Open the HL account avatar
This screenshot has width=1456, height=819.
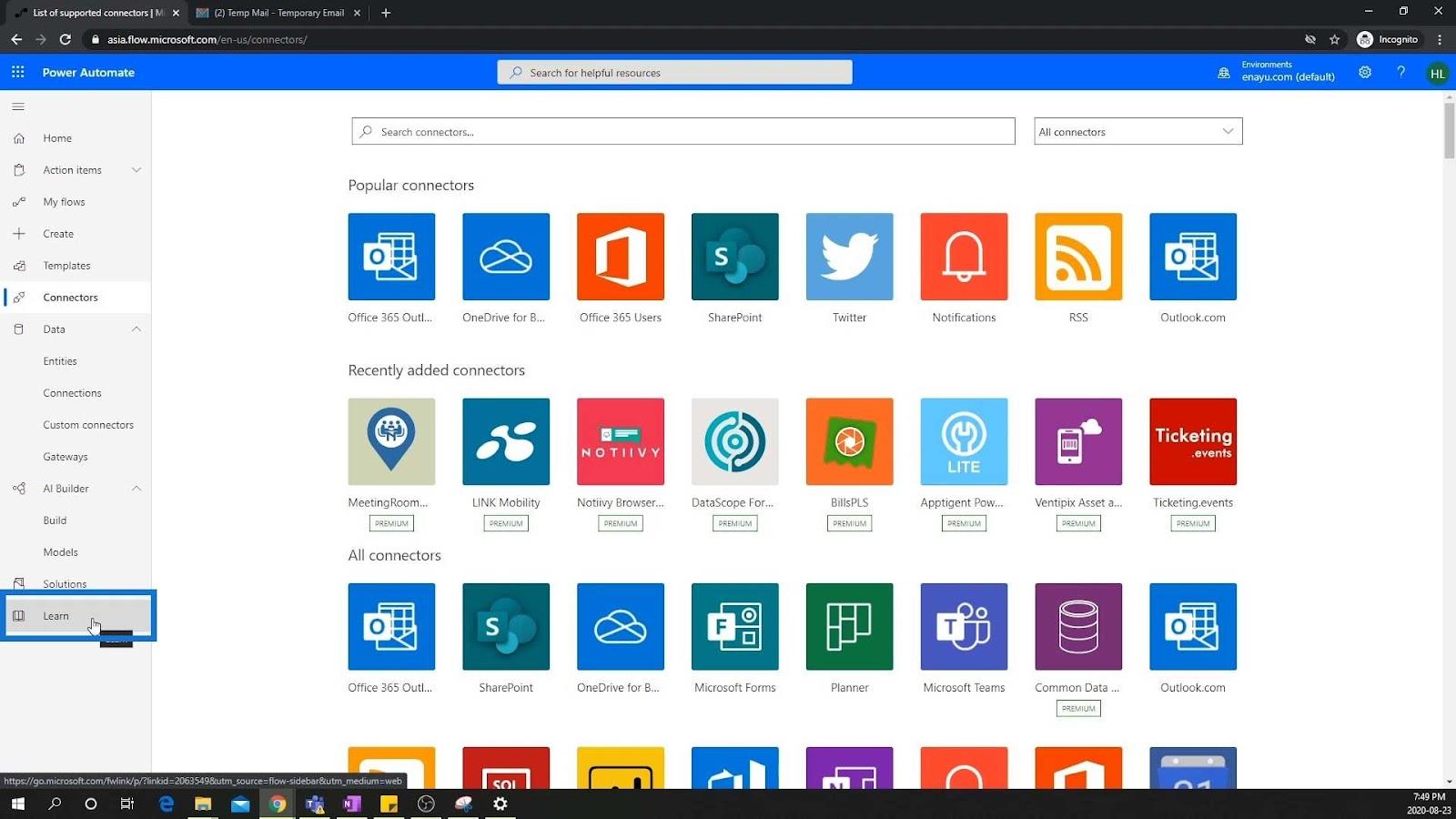(x=1438, y=74)
